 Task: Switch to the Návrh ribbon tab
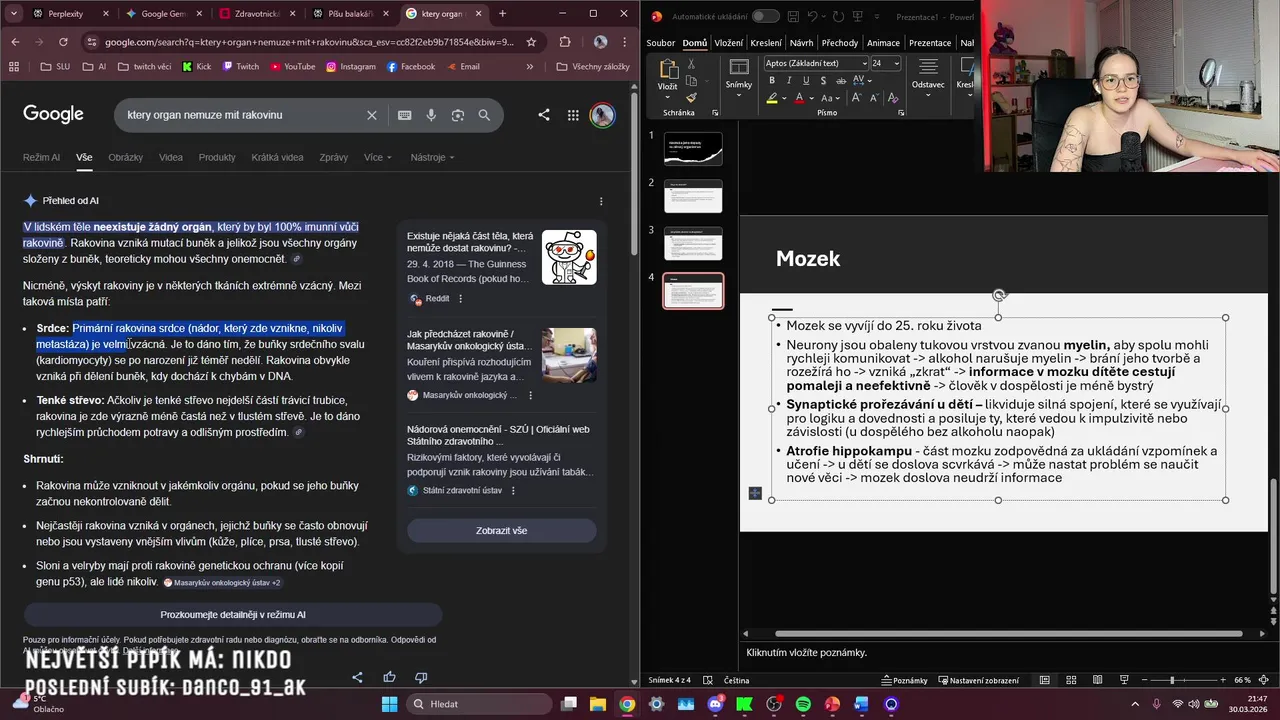(801, 43)
